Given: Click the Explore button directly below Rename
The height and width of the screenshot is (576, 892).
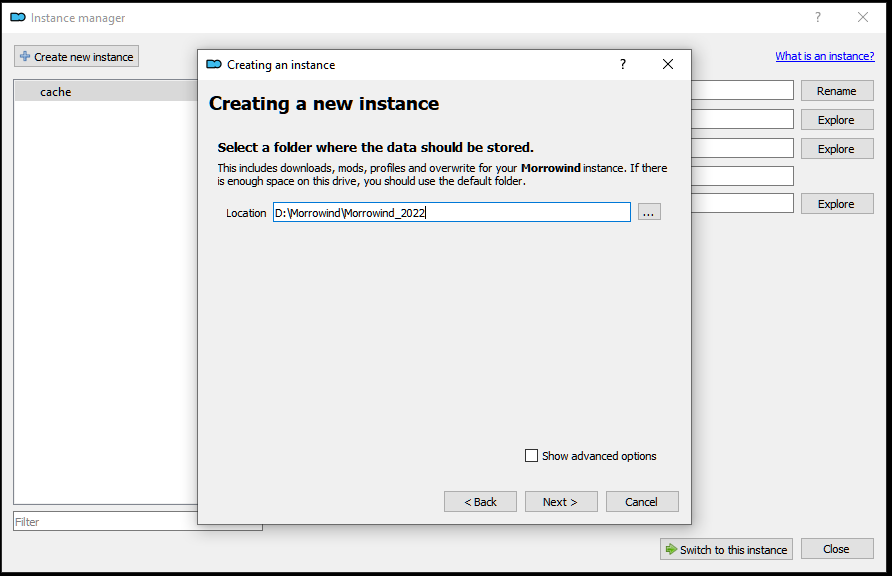Looking at the screenshot, I should tap(836, 120).
